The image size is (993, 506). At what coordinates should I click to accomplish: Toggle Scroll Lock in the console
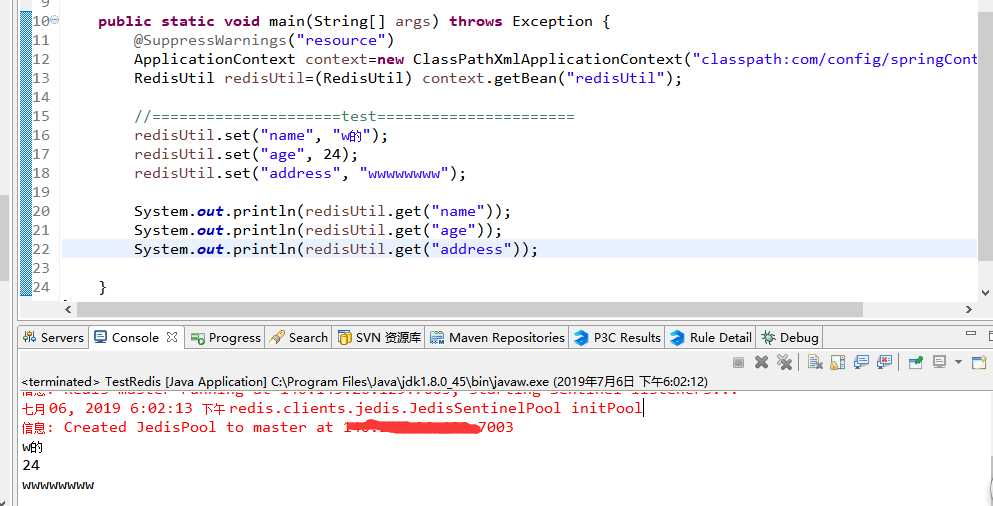point(838,362)
